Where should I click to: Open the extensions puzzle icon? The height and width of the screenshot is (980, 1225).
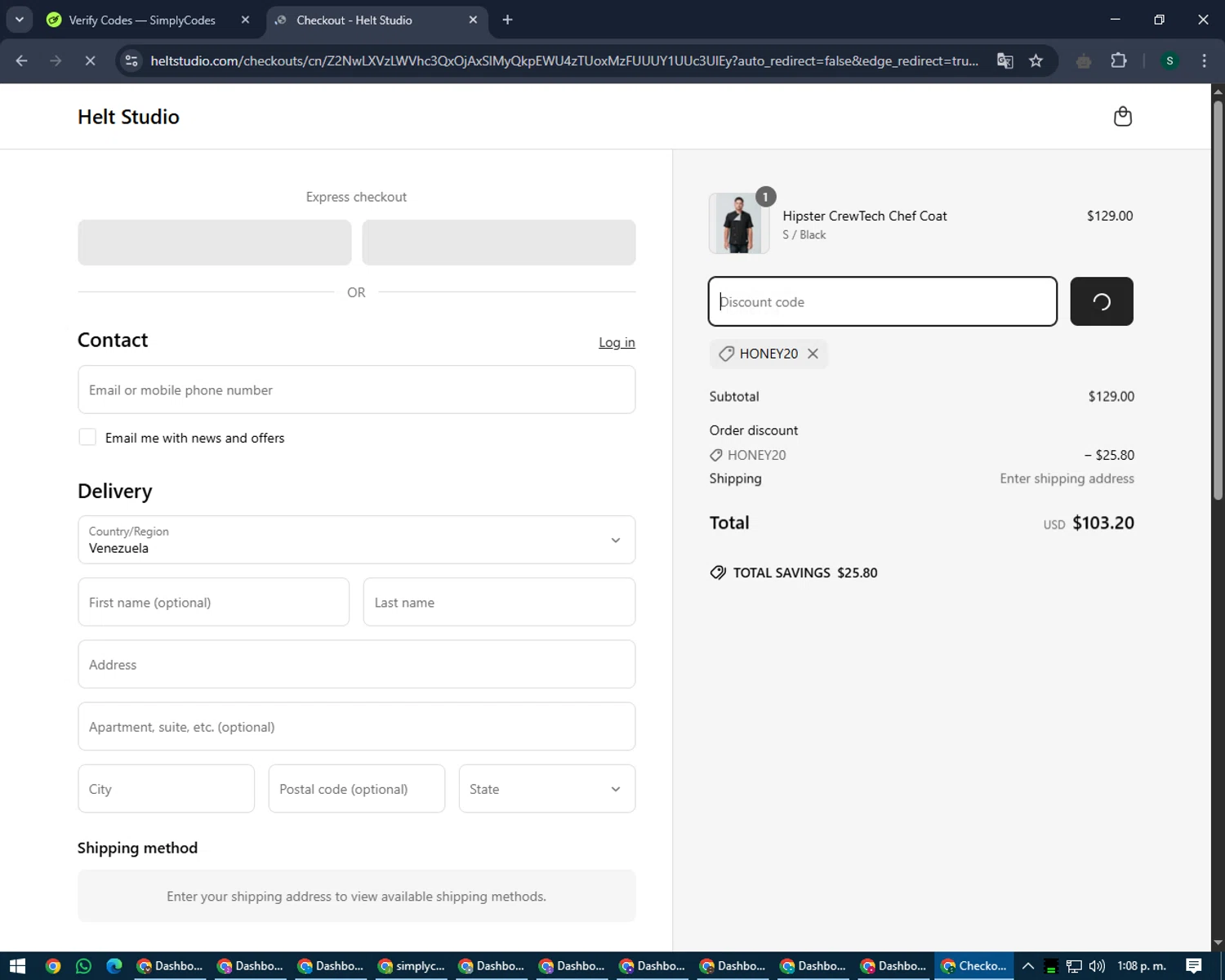[x=1119, y=60]
